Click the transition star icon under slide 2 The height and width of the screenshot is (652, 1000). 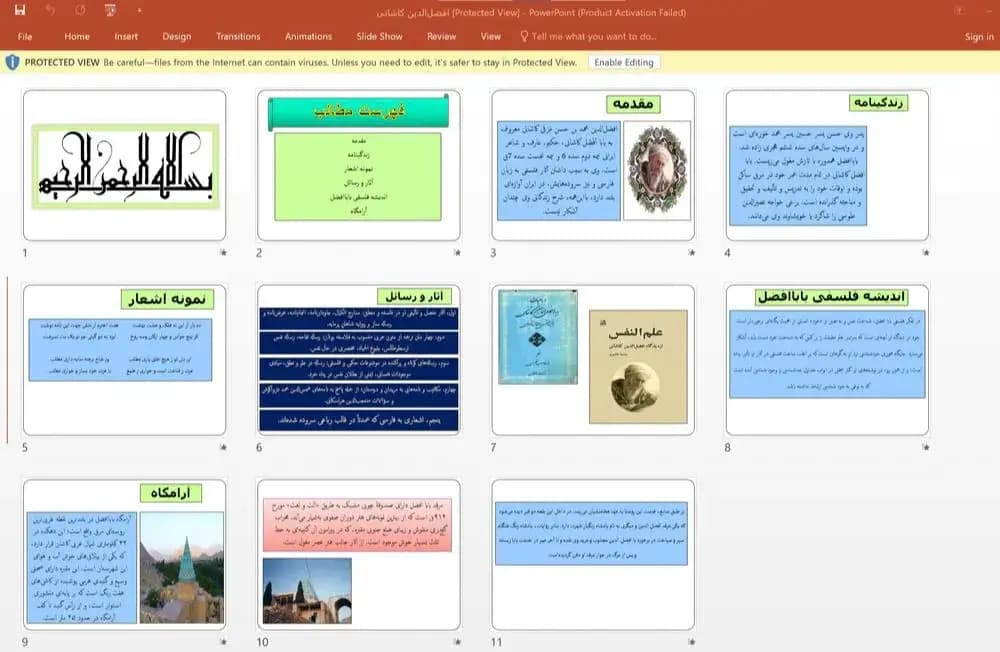tap(457, 253)
